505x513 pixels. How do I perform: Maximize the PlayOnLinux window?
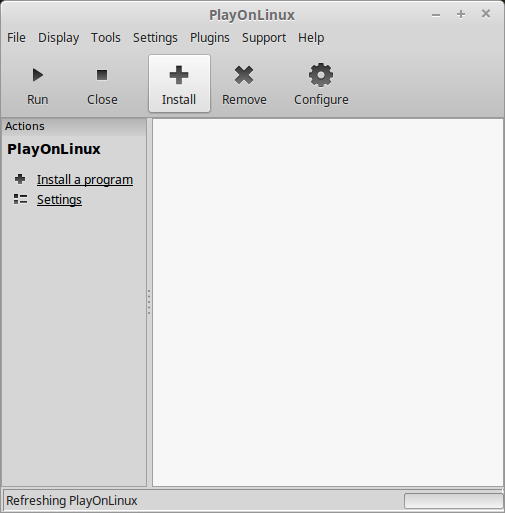tap(461, 14)
